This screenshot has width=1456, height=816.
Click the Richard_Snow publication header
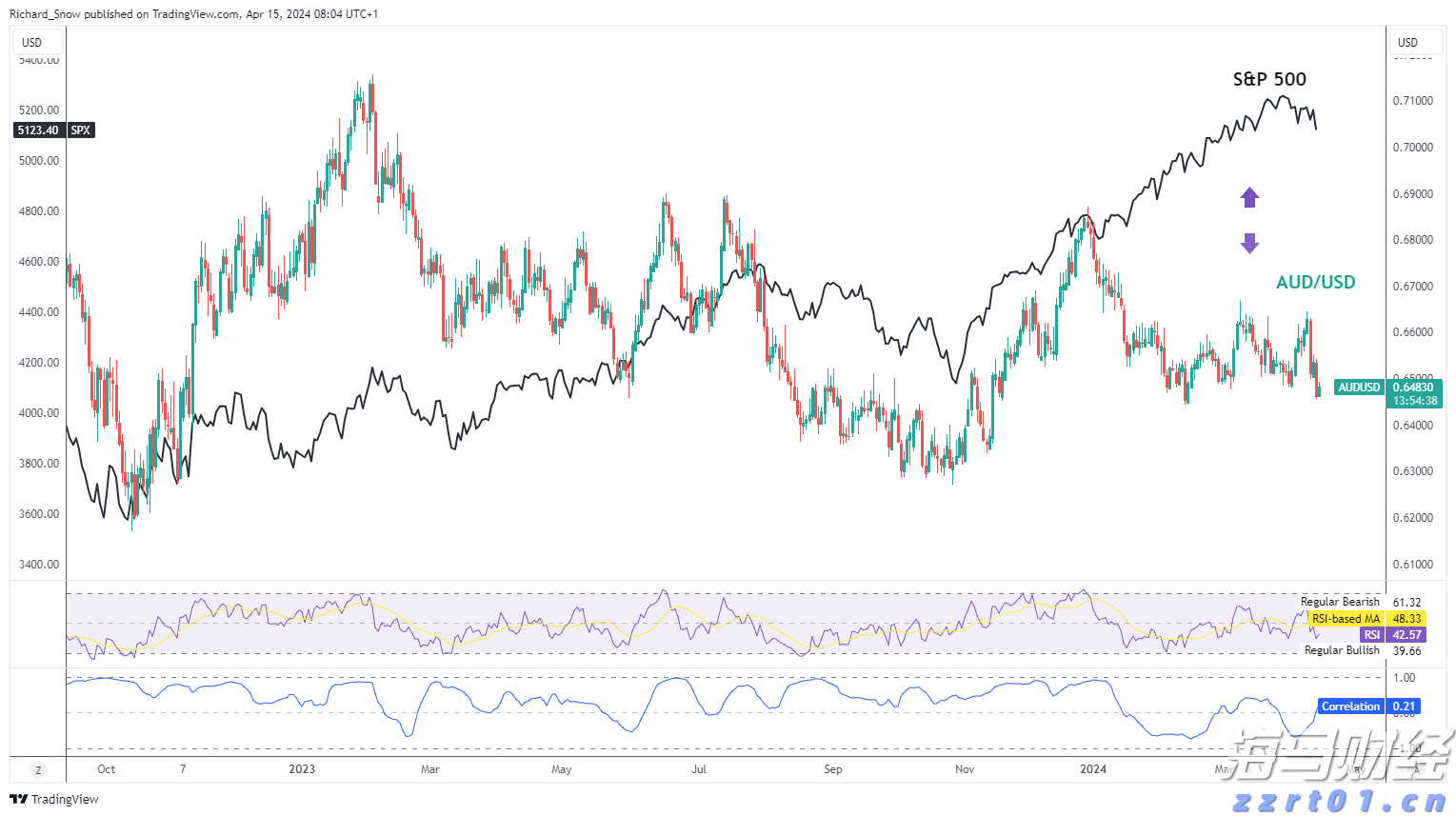tap(190, 14)
